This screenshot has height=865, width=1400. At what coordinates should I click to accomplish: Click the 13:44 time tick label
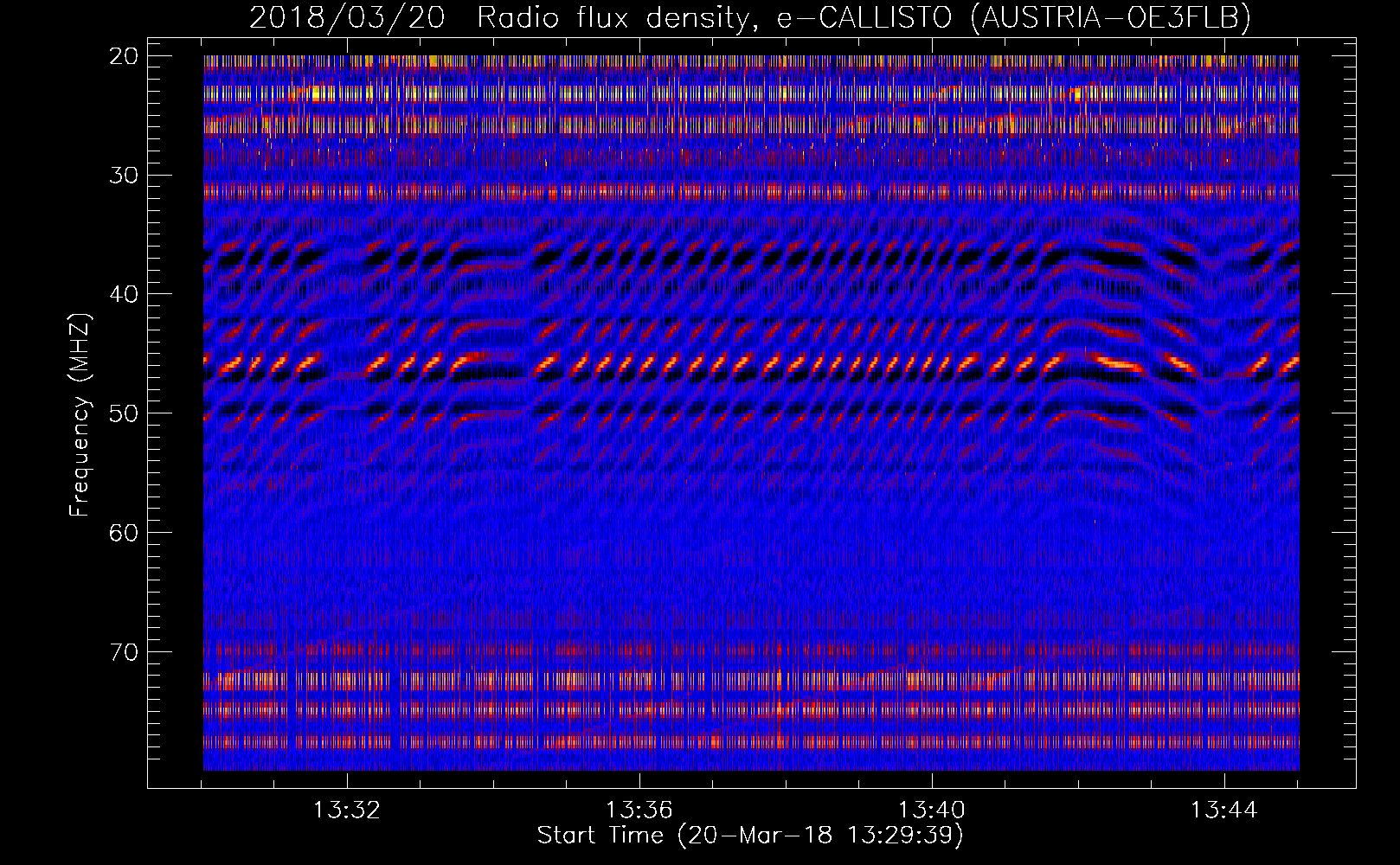(x=1223, y=811)
